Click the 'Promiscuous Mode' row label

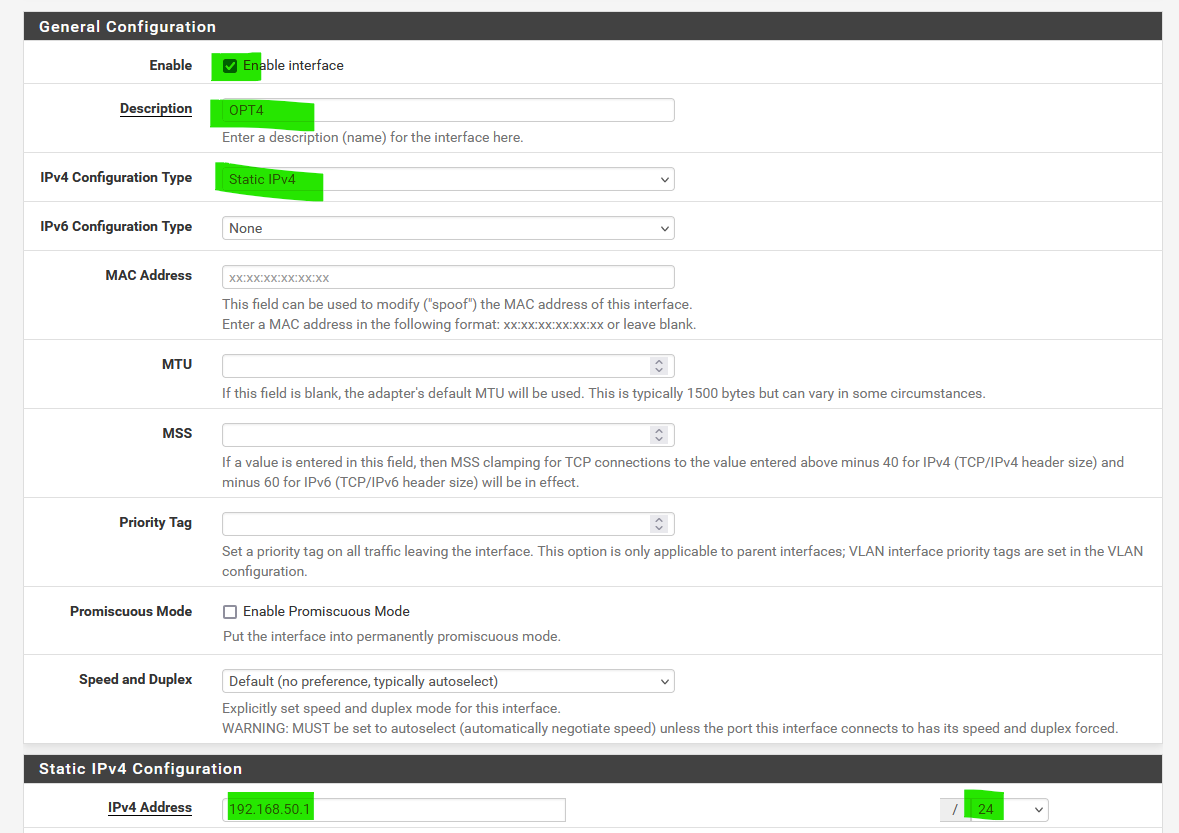[x=131, y=611]
